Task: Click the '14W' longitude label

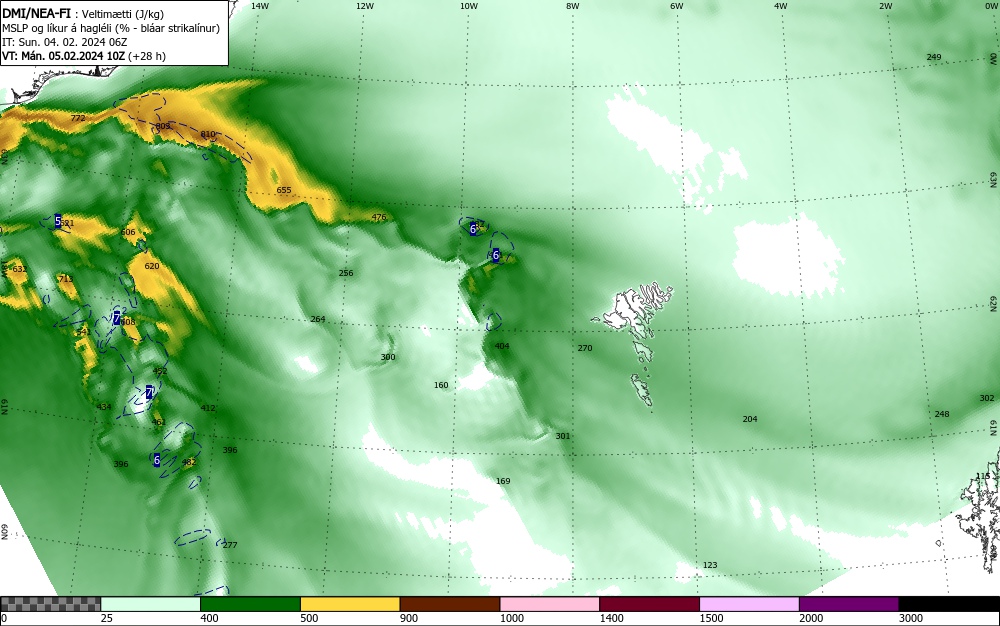Action: click(260, 6)
